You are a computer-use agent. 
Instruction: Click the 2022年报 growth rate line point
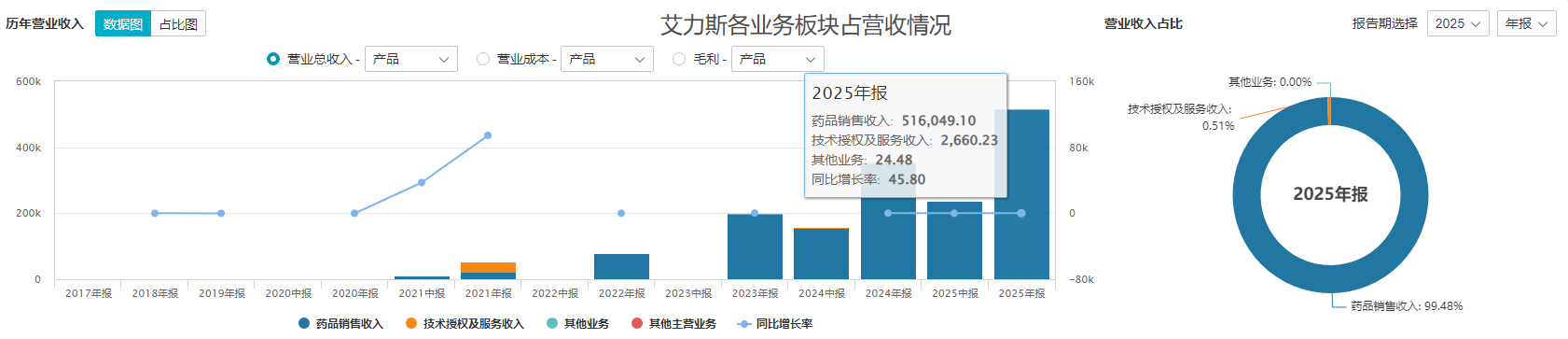click(x=621, y=213)
